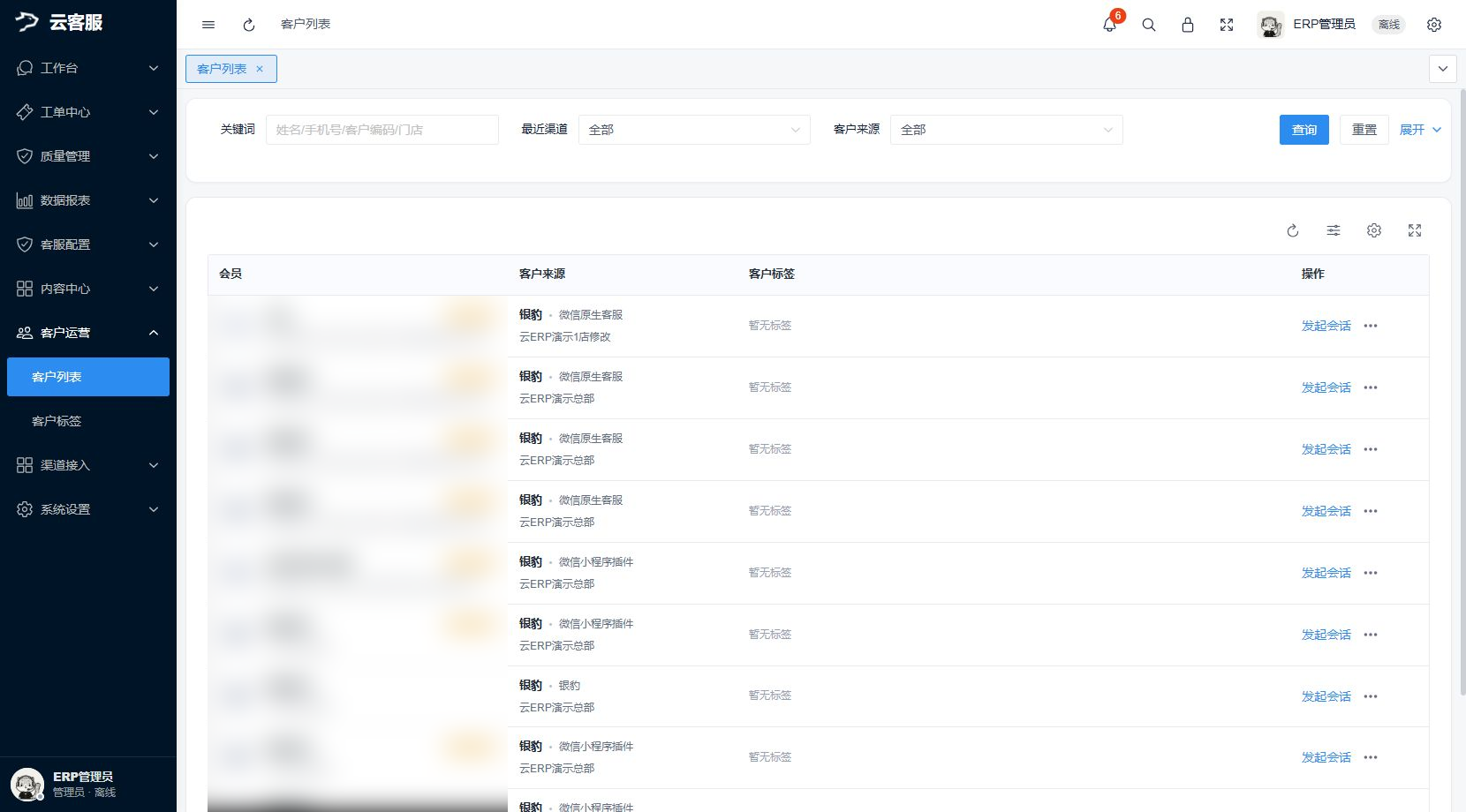Click the page refresh icon in header

coord(249,25)
